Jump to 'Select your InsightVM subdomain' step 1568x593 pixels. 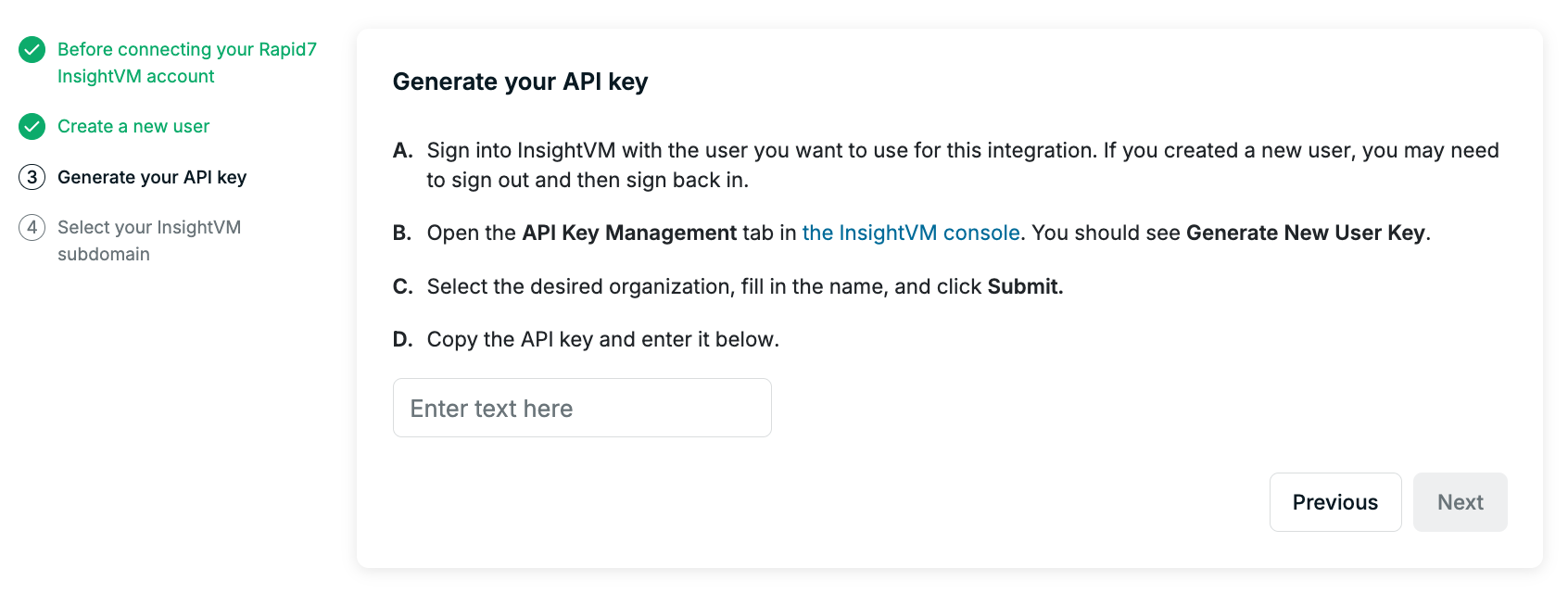(x=149, y=241)
